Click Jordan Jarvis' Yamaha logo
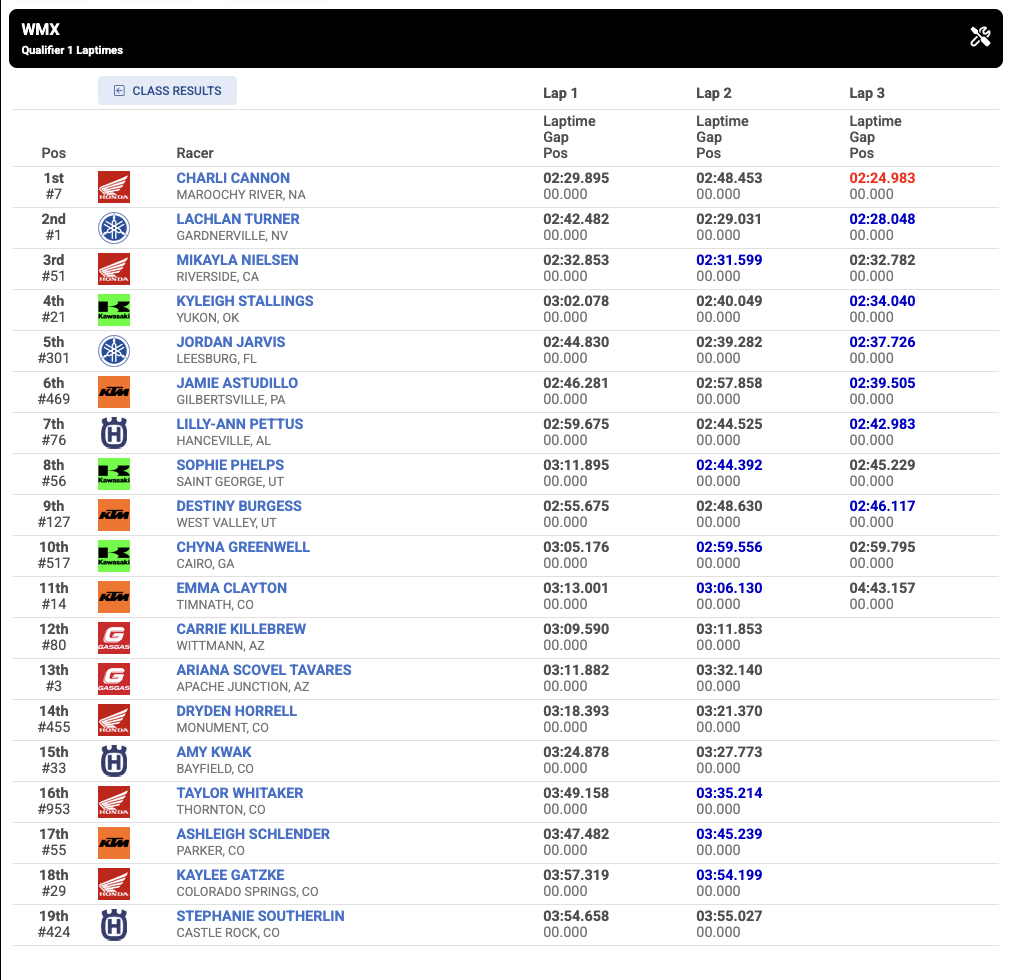 (114, 351)
